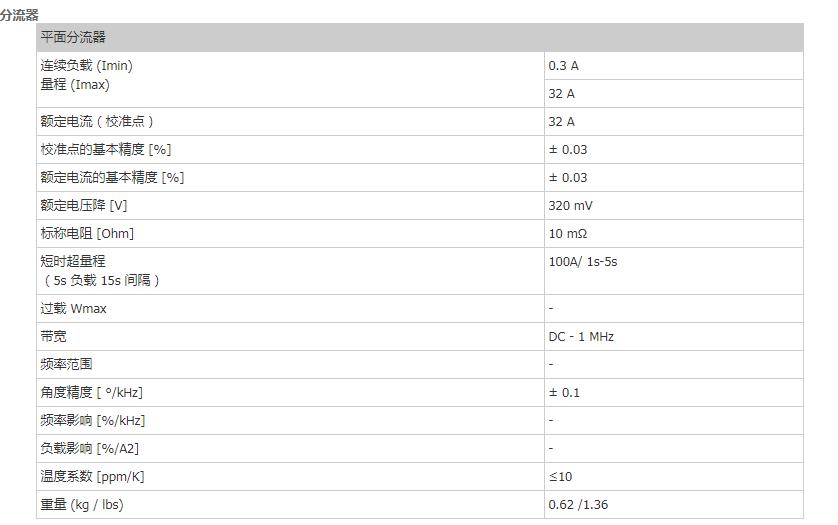Click the 频率范围 row label
The height and width of the screenshot is (525, 838).
(66, 365)
